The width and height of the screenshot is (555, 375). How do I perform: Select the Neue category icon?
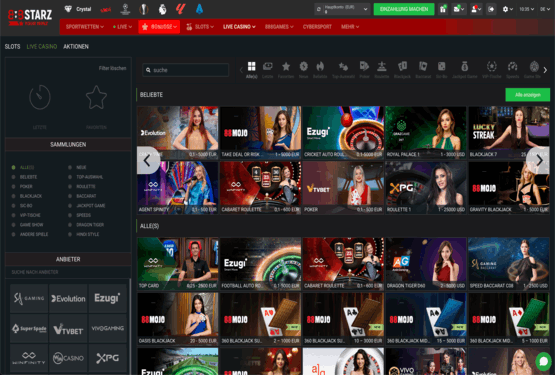[304, 66]
